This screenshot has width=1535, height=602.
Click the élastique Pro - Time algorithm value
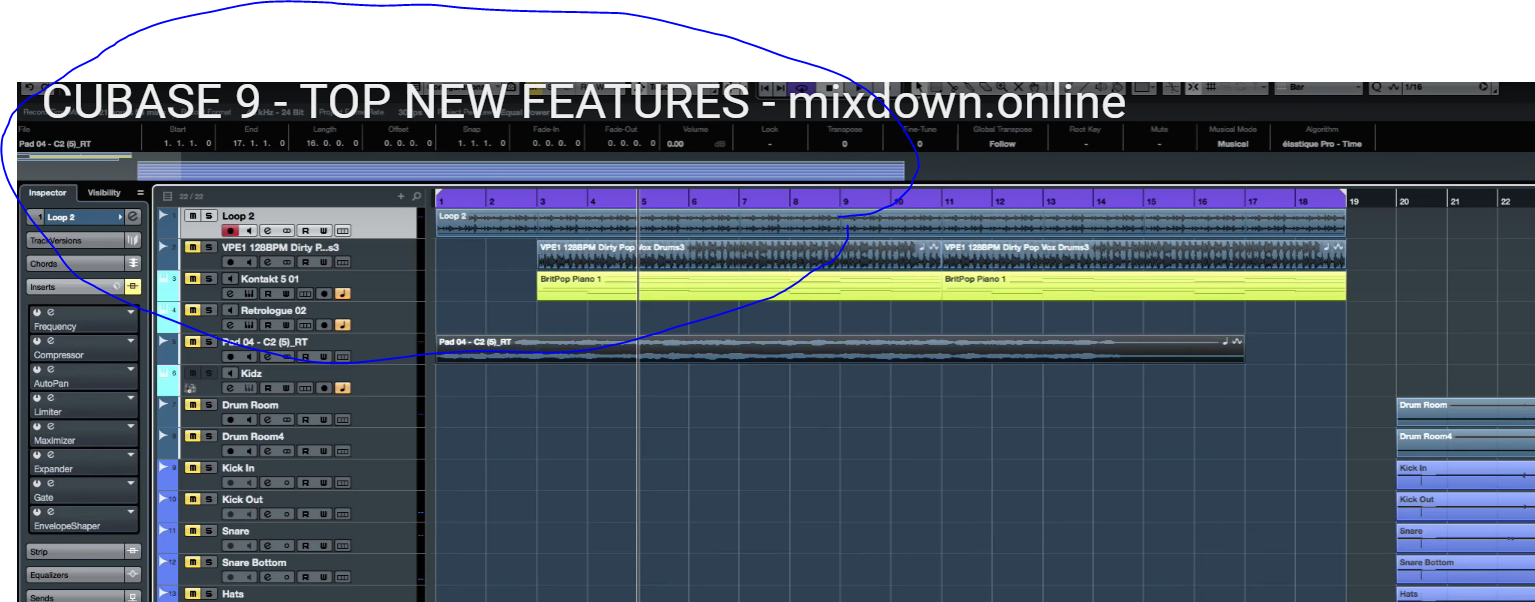click(x=1321, y=144)
